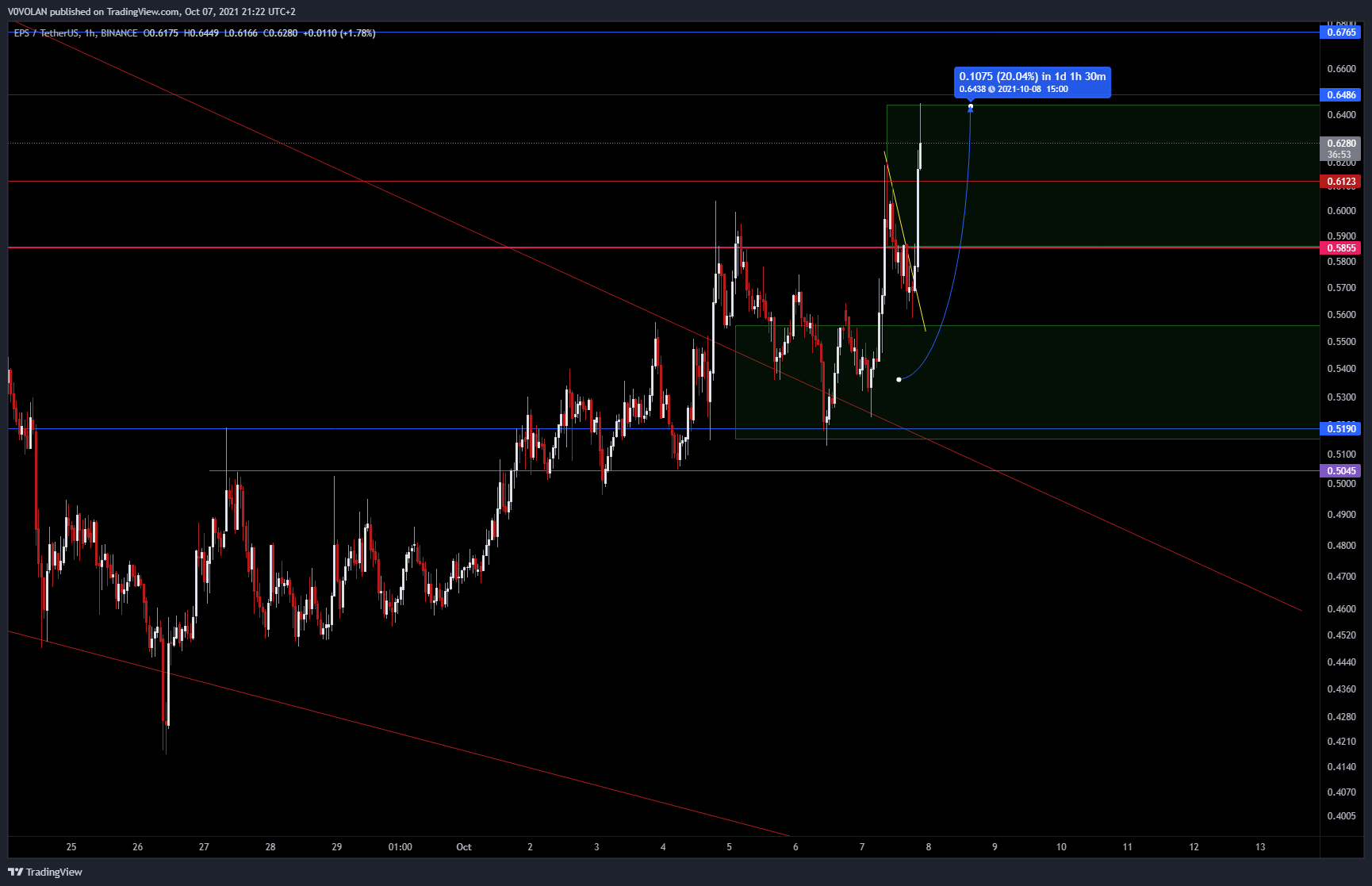Click date label 25 on time axis
Screen dimensions: 1372x886
pyautogui.click(x=71, y=847)
